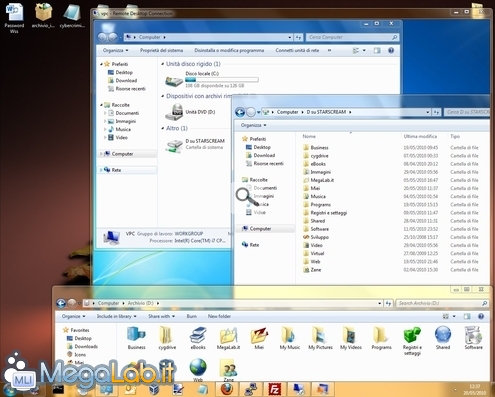The width and height of the screenshot is (495, 397).
Task: Sort by the Nome column header
Action: point(309,136)
